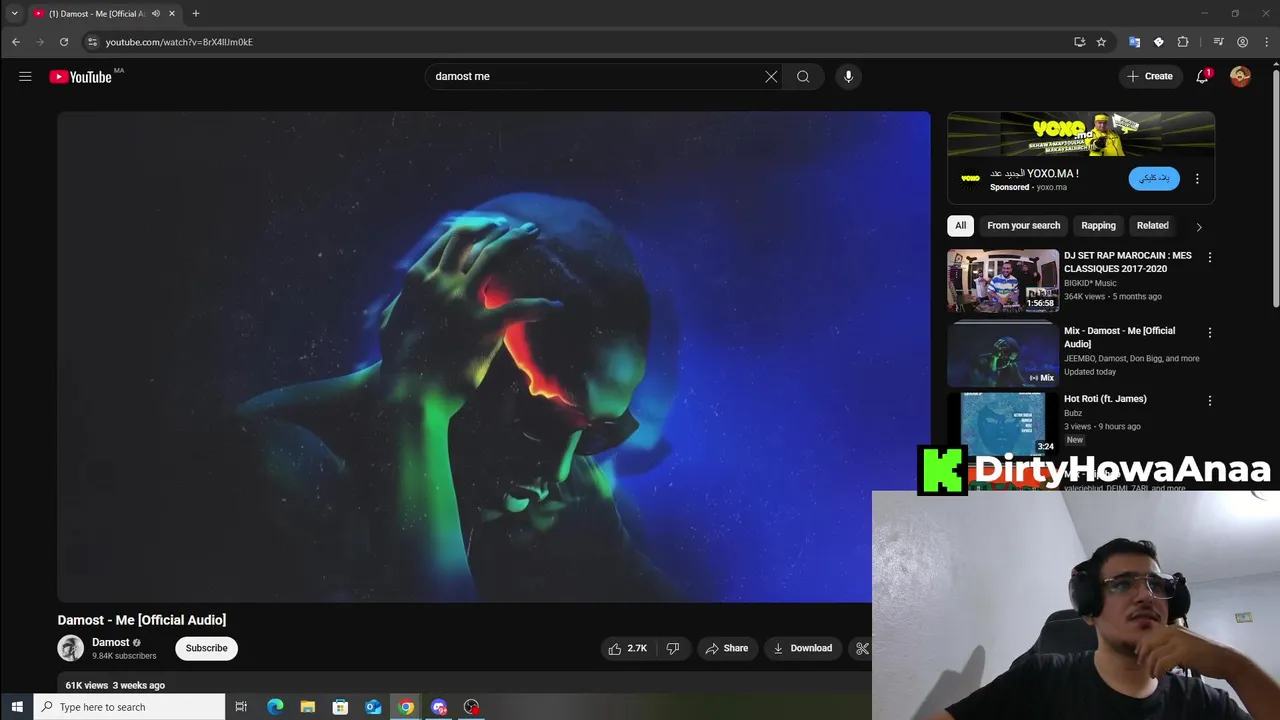Launch Microsoft Edge from taskbar
This screenshot has height=720, width=1280.
(275, 707)
